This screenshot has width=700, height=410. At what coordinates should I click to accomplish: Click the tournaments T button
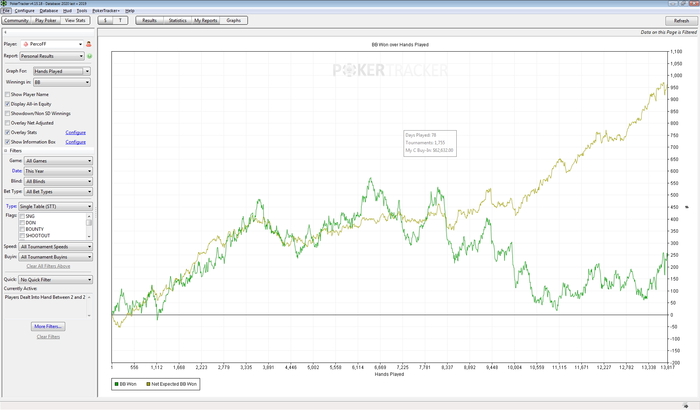coord(121,20)
